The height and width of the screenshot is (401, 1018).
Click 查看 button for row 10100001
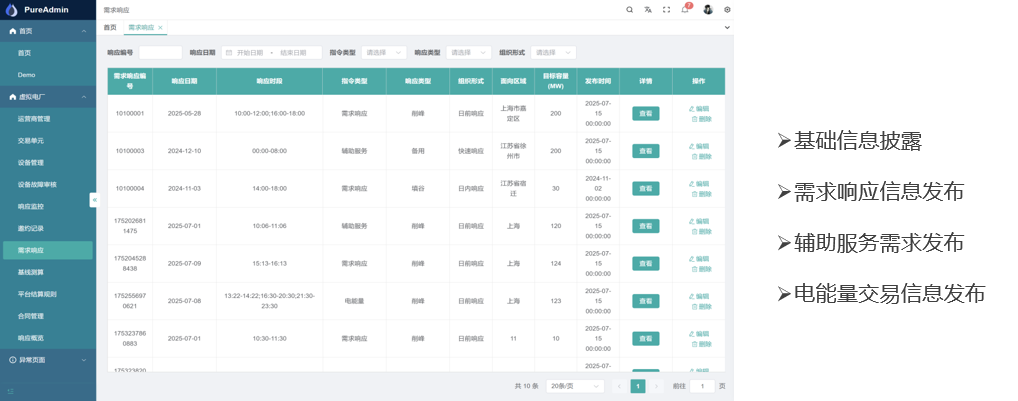tap(645, 114)
